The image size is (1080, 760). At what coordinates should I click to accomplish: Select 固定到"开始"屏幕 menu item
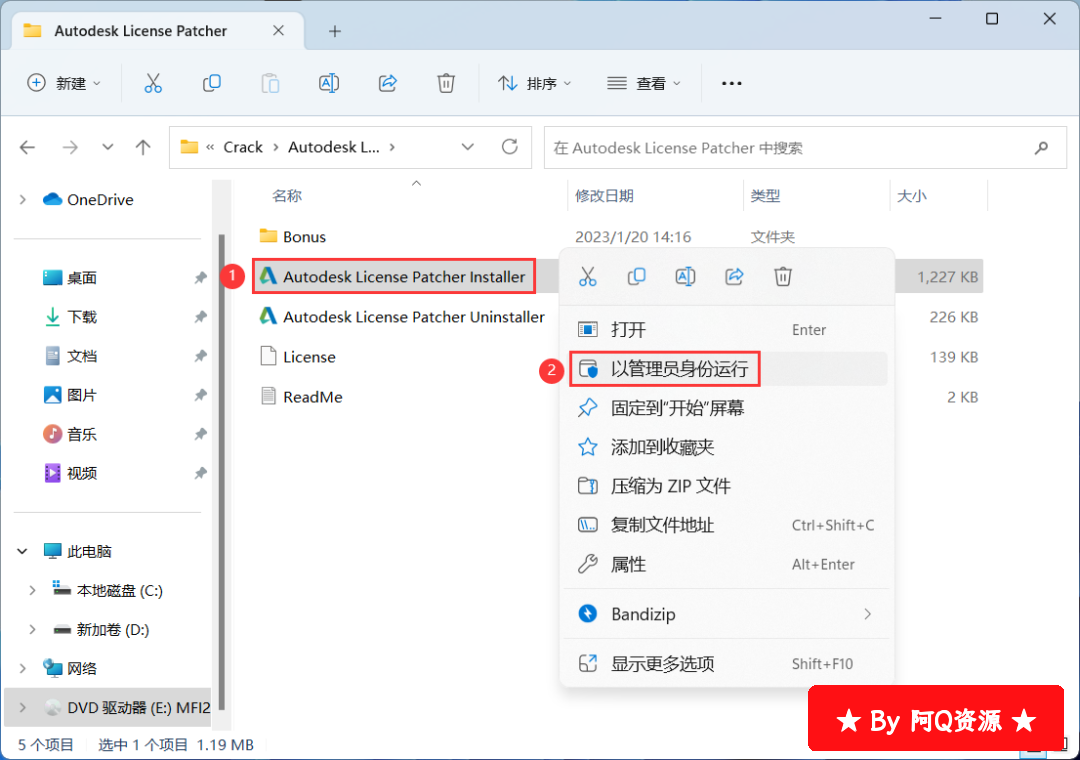pos(726,408)
